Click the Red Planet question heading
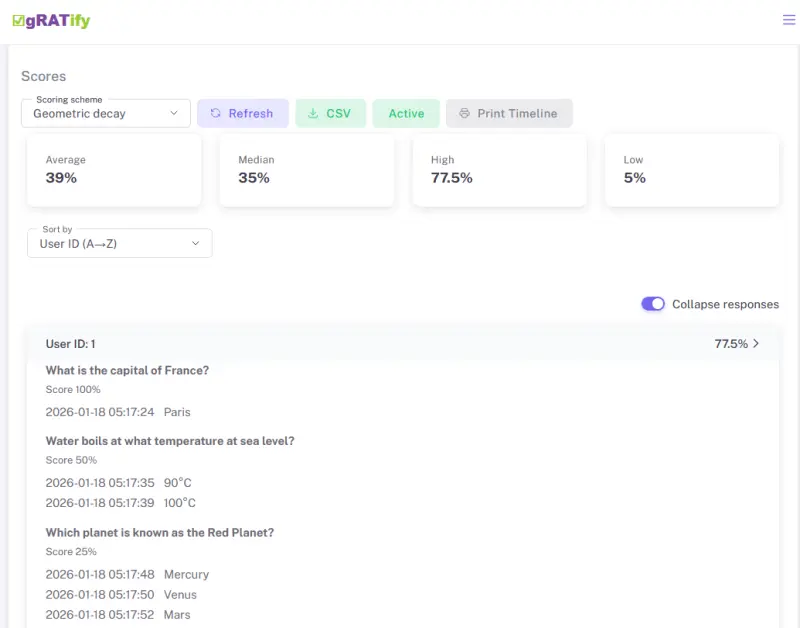 tap(159, 533)
